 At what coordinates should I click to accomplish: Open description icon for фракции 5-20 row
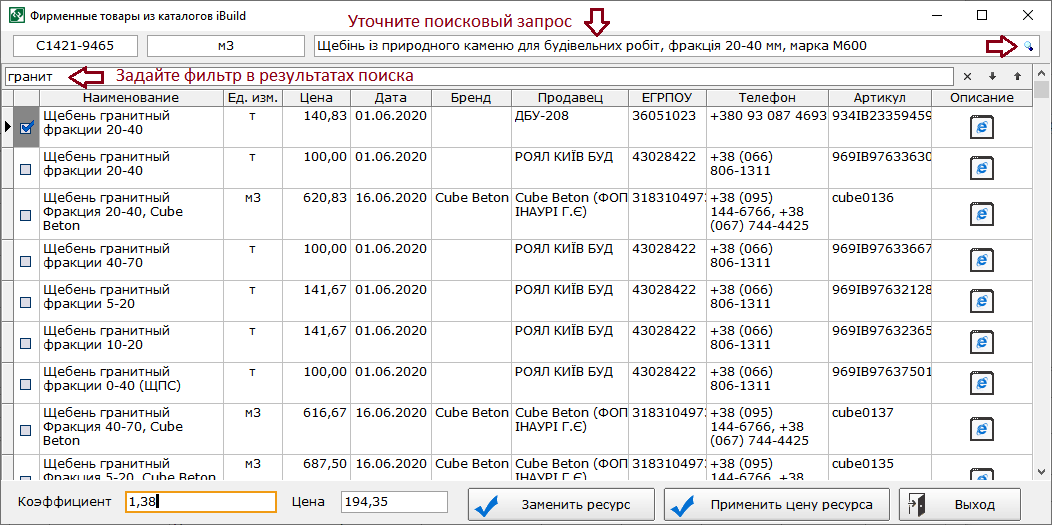tap(981, 301)
